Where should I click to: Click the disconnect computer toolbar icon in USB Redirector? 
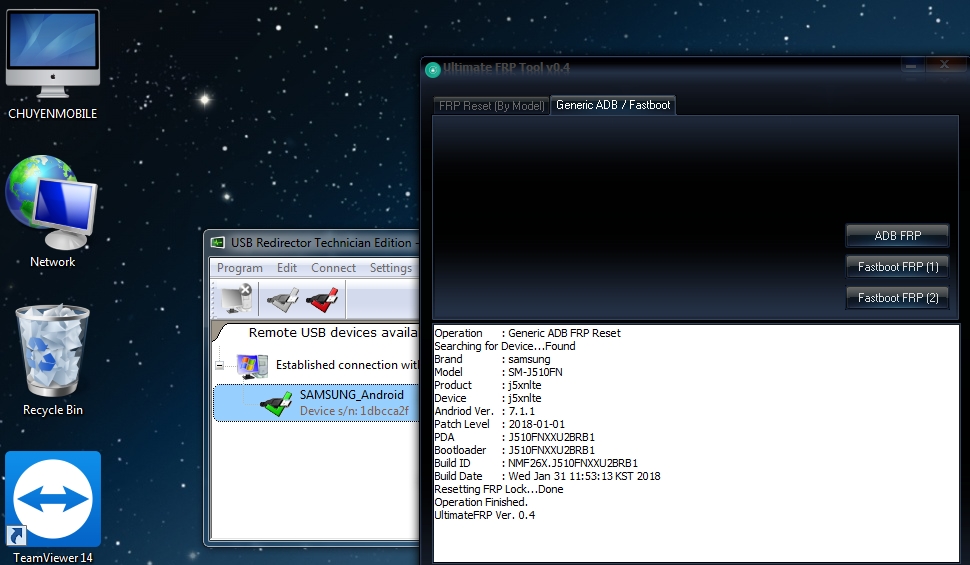pyautogui.click(x=236, y=299)
